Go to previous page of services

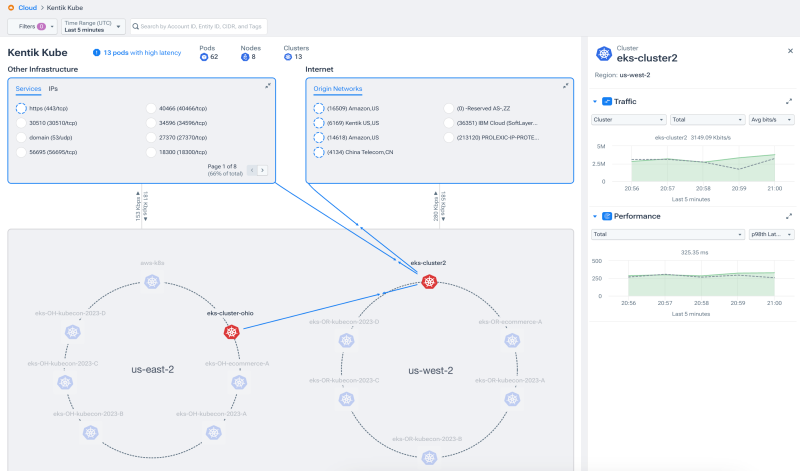pos(252,170)
